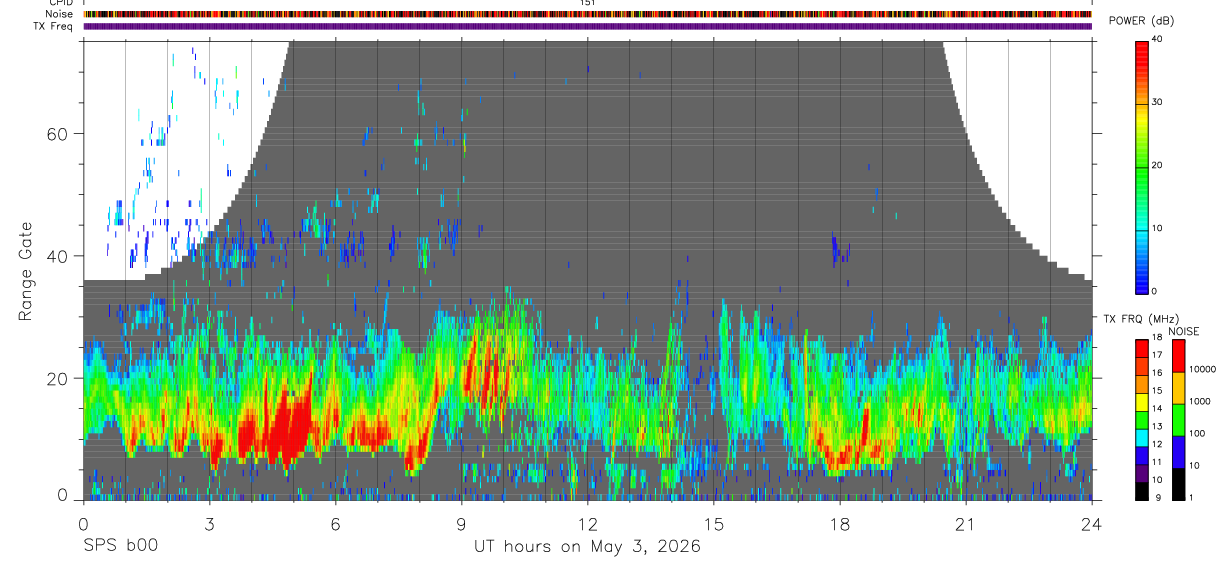The height and width of the screenshot is (567, 1228).
Task: Click the 40 label on POWER scale
Action: click(1156, 40)
